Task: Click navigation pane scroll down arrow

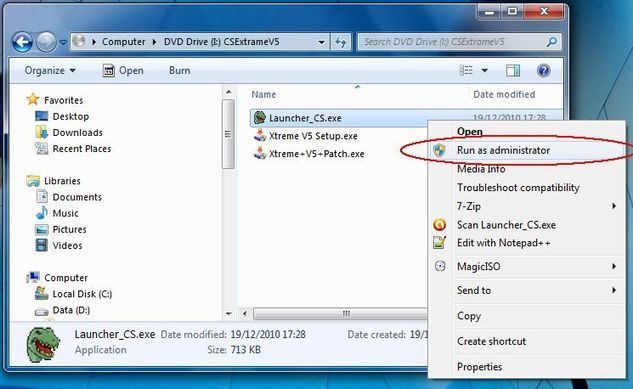Action: pyautogui.click(x=228, y=314)
